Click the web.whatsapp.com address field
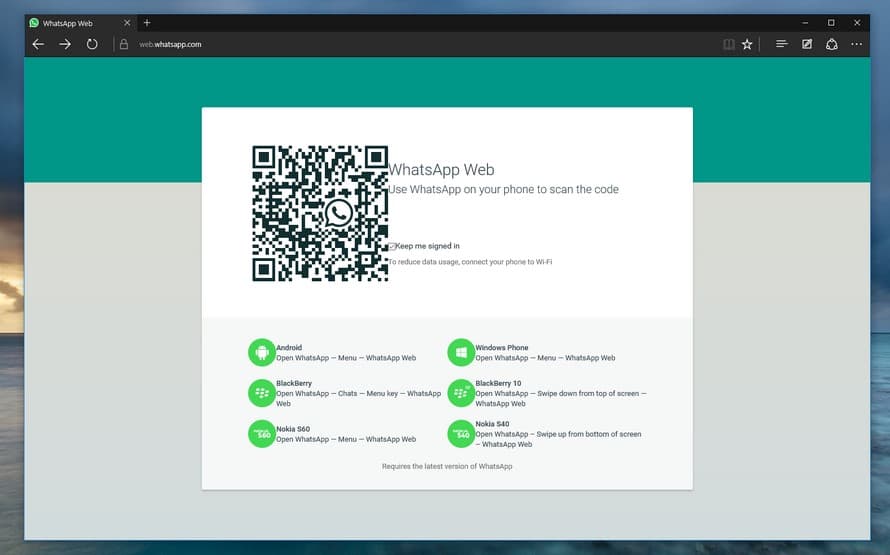Viewport: 890px width, 555px height. click(170, 44)
